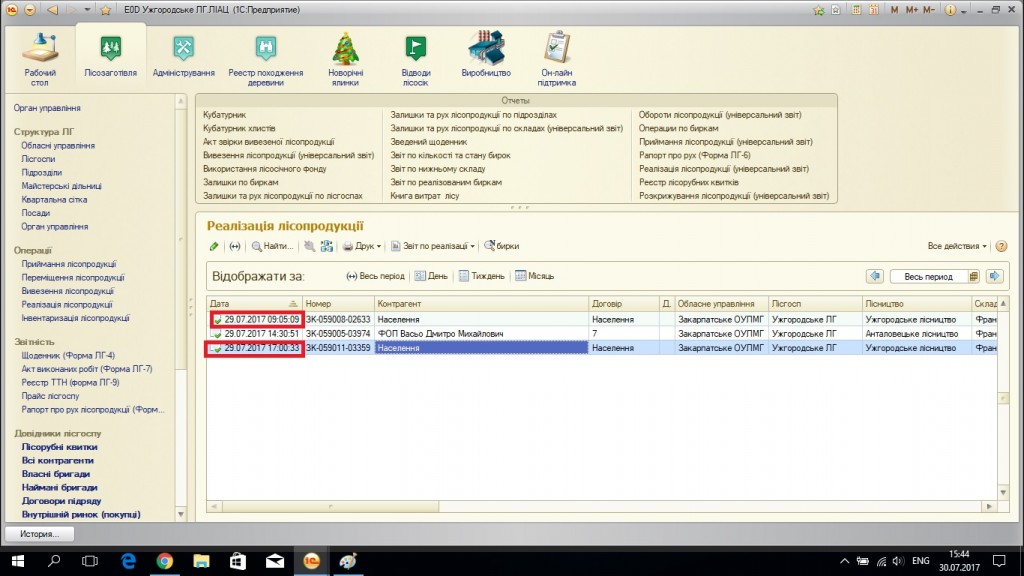Click the edit pencil icon in toolbar
This screenshot has width=1024, height=576.
pyautogui.click(x=214, y=246)
